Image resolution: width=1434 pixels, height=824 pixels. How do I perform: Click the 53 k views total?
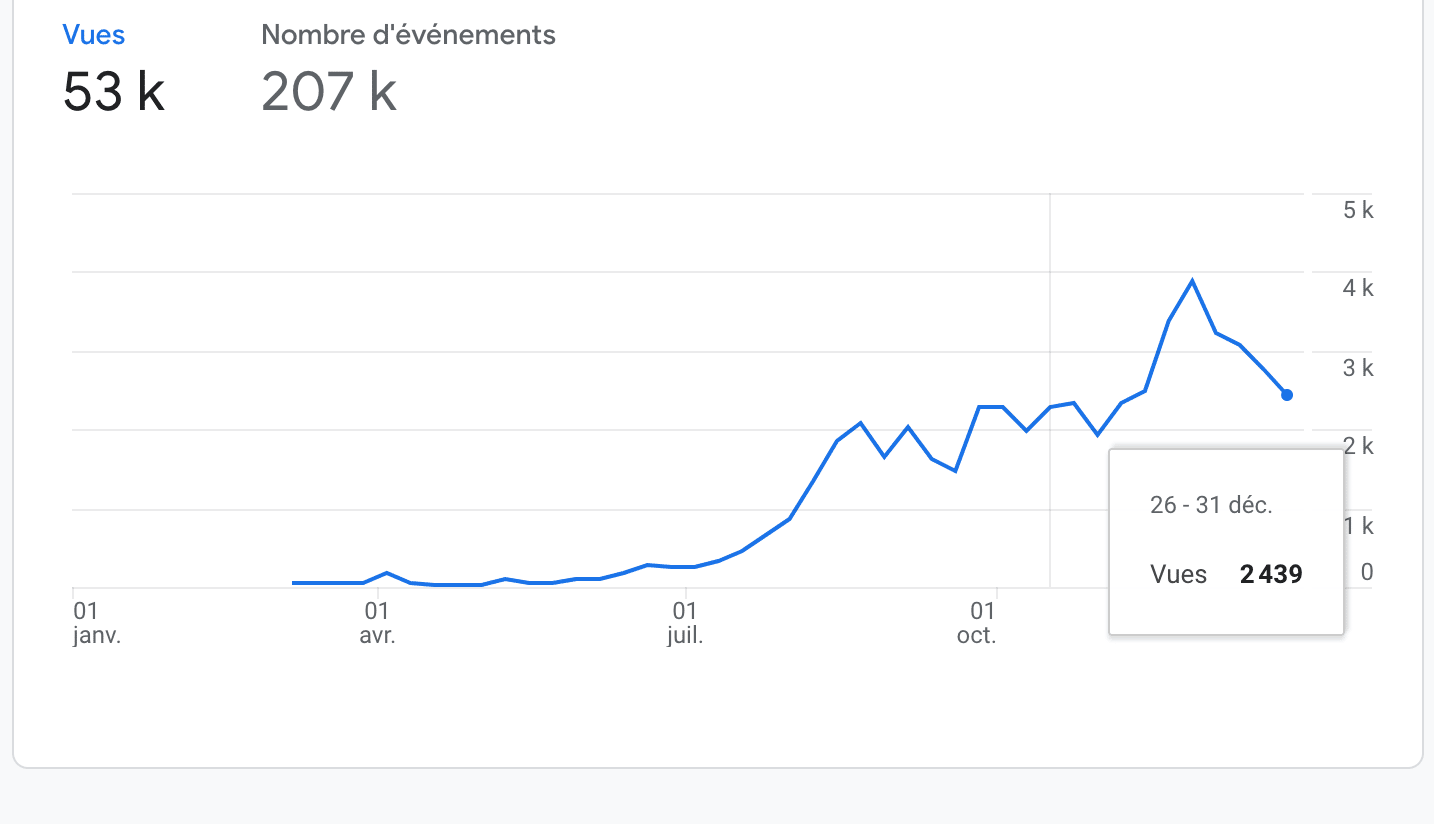pyautogui.click(x=113, y=92)
